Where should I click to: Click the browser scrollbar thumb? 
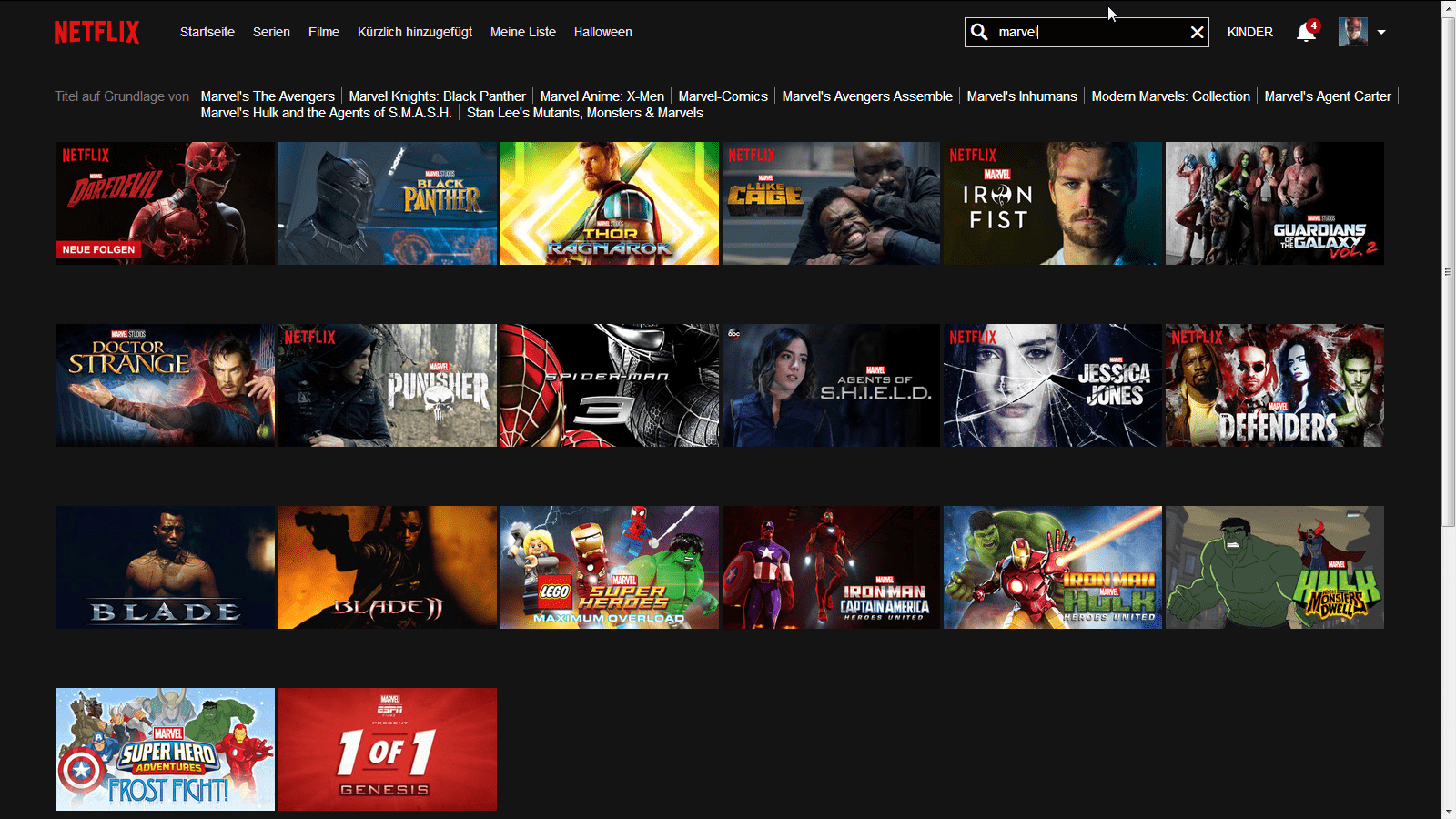click(x=1448, y=271)
